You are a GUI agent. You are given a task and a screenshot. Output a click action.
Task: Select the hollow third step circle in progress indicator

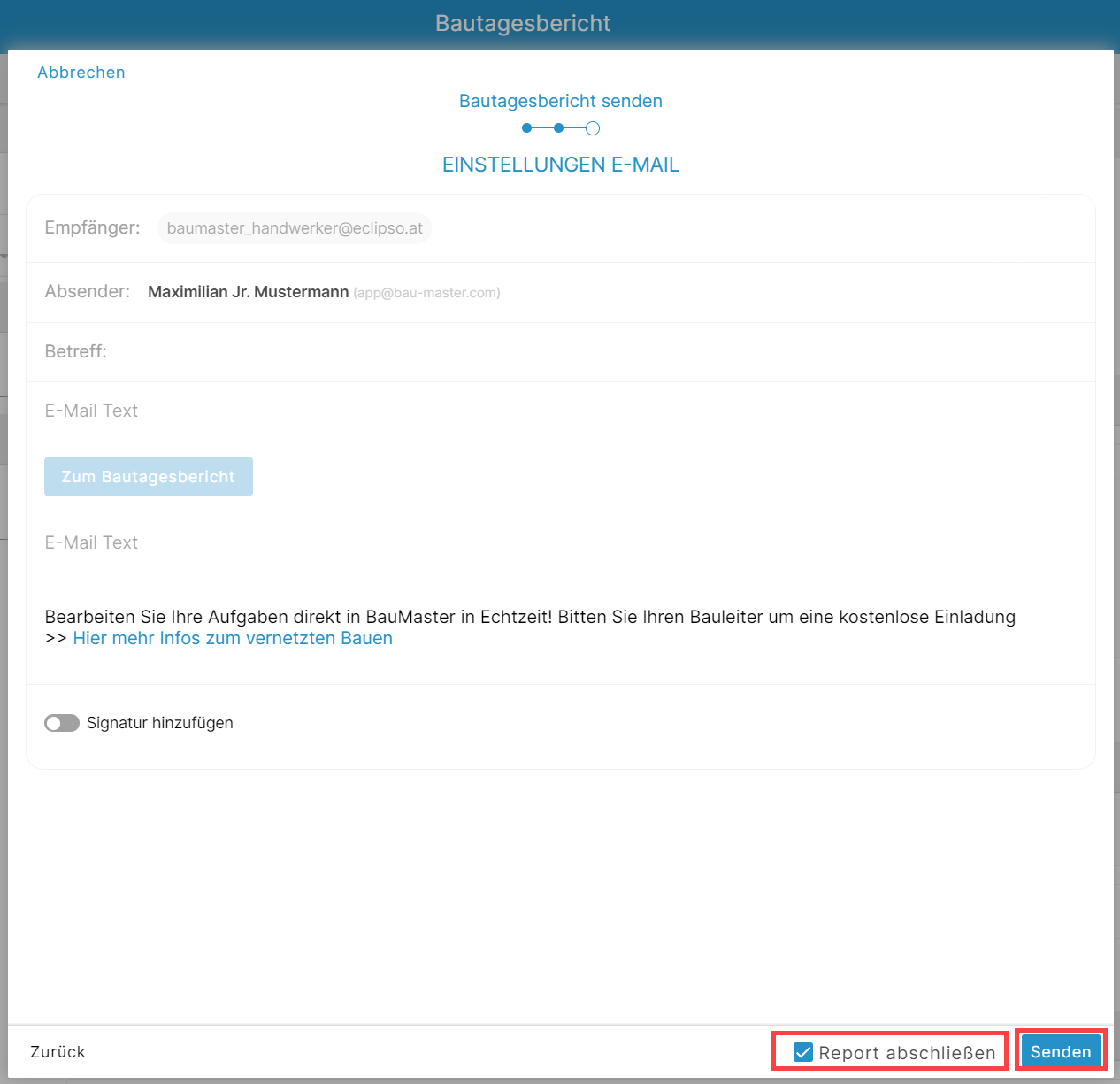(x=593, y=128)
